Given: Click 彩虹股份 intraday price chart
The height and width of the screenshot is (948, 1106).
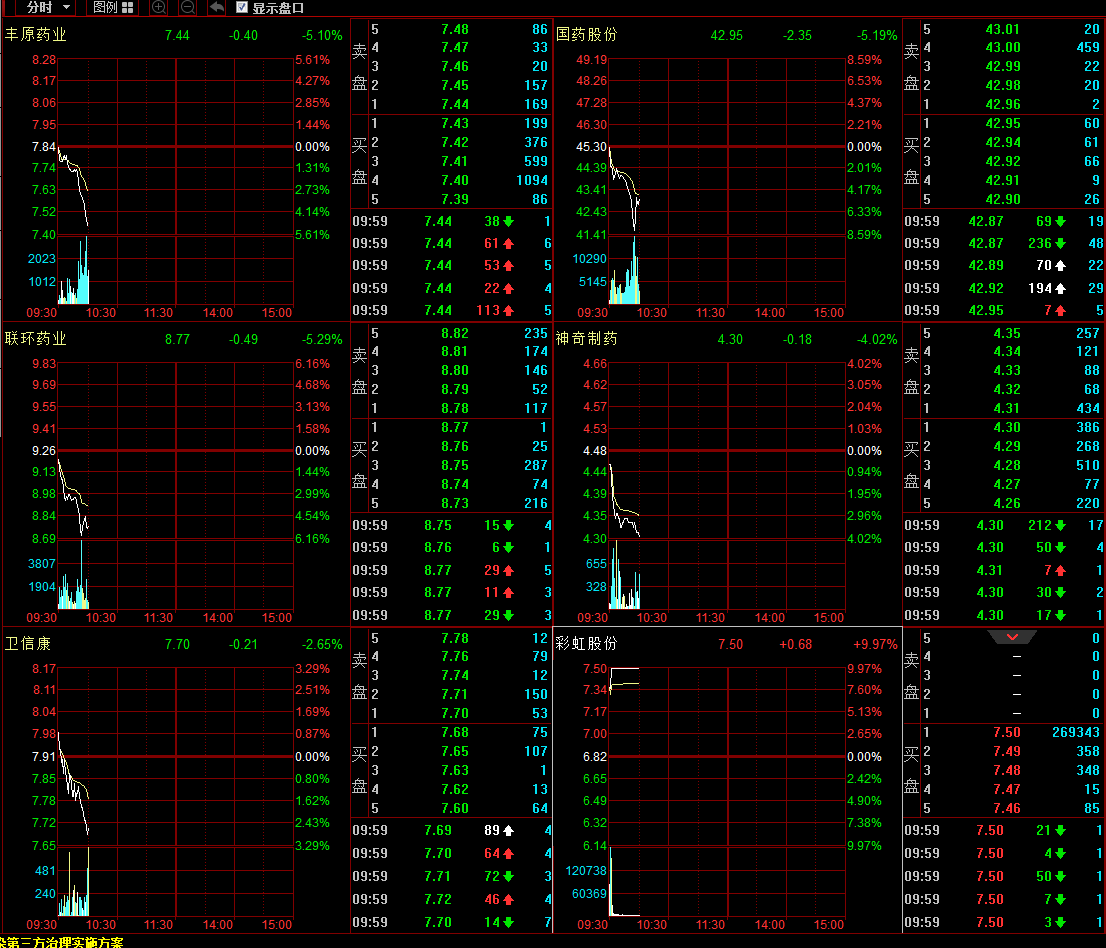Looking at the screenshot, I should point(727,756).
